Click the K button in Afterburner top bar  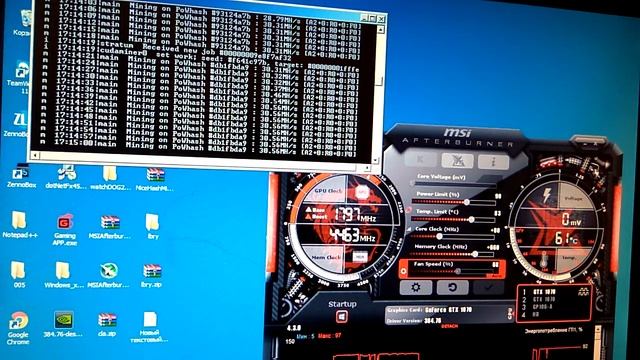coord(420,160)
